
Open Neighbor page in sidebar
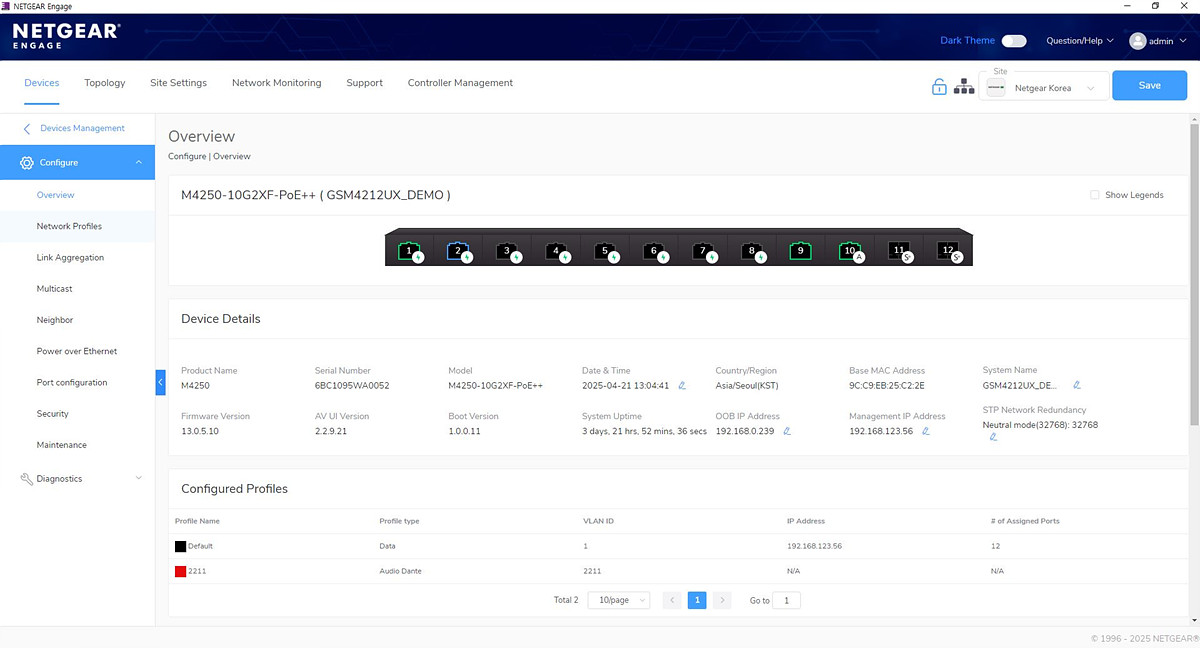pos(55,320)
